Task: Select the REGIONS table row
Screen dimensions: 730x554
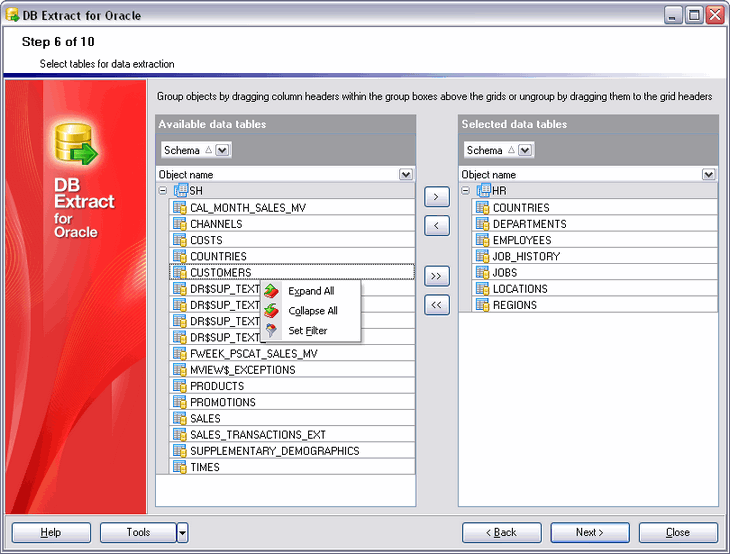Action: (x=595, y=304)
